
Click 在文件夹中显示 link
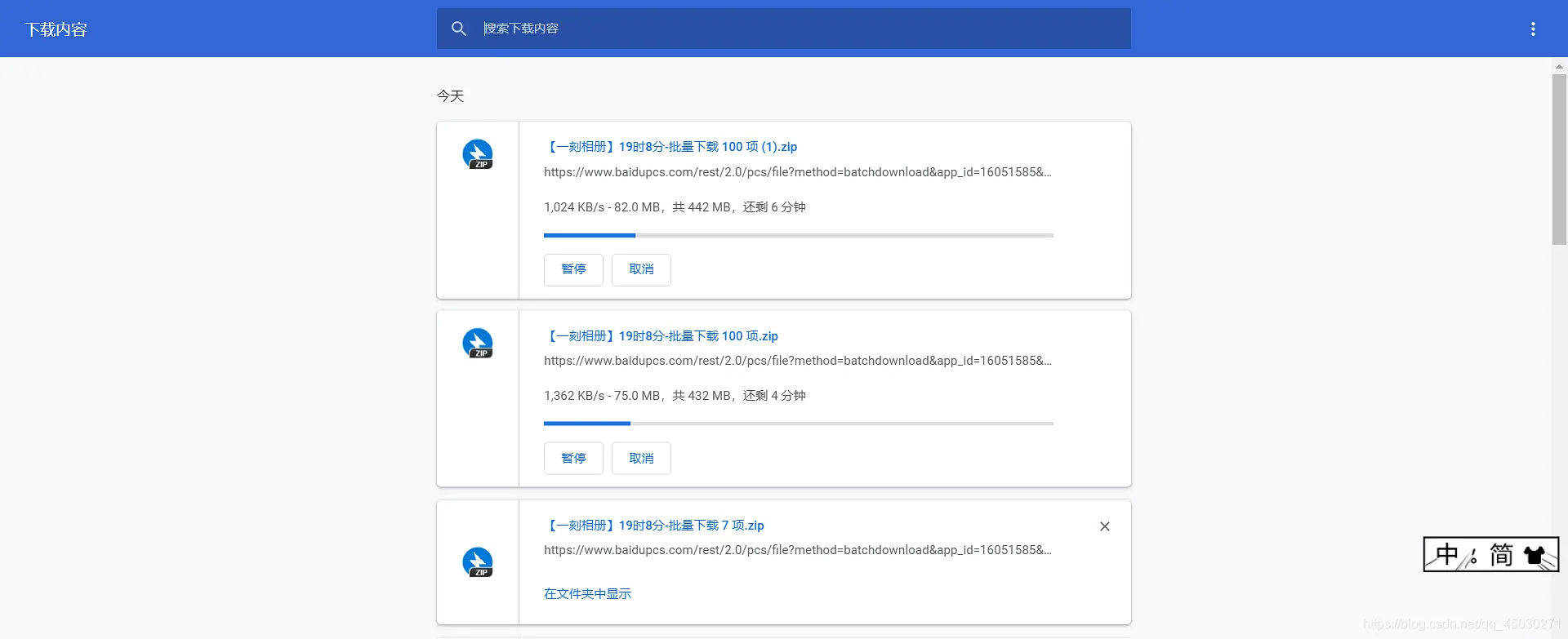[587, 594]
